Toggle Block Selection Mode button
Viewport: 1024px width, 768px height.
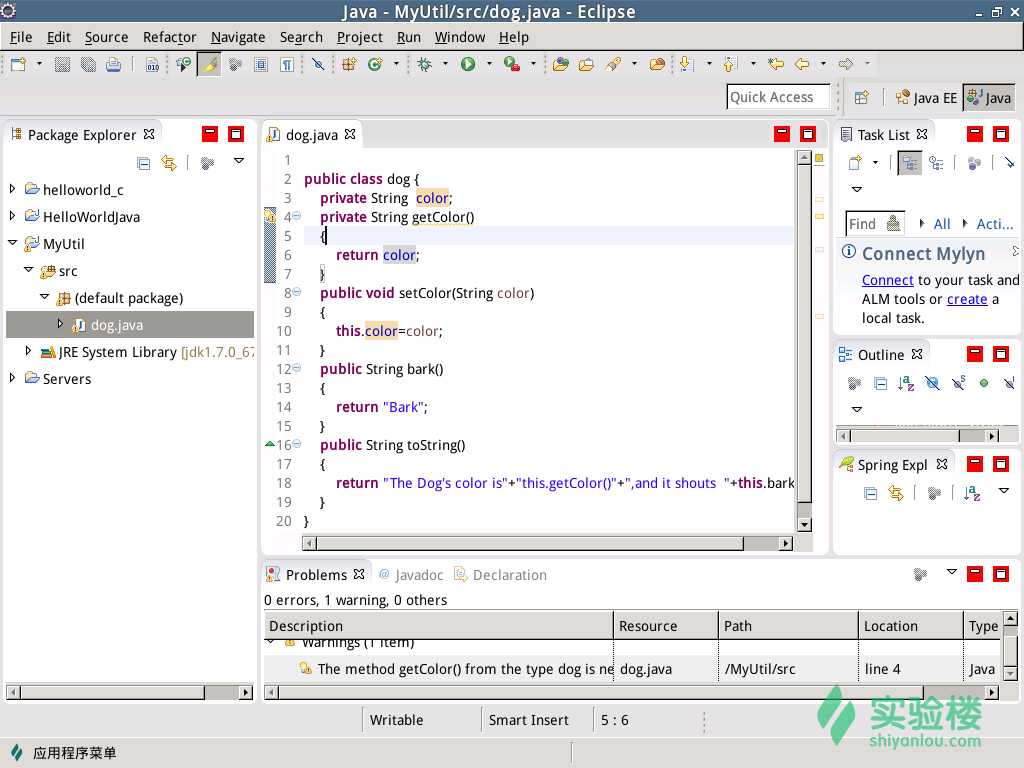(261, 64)
